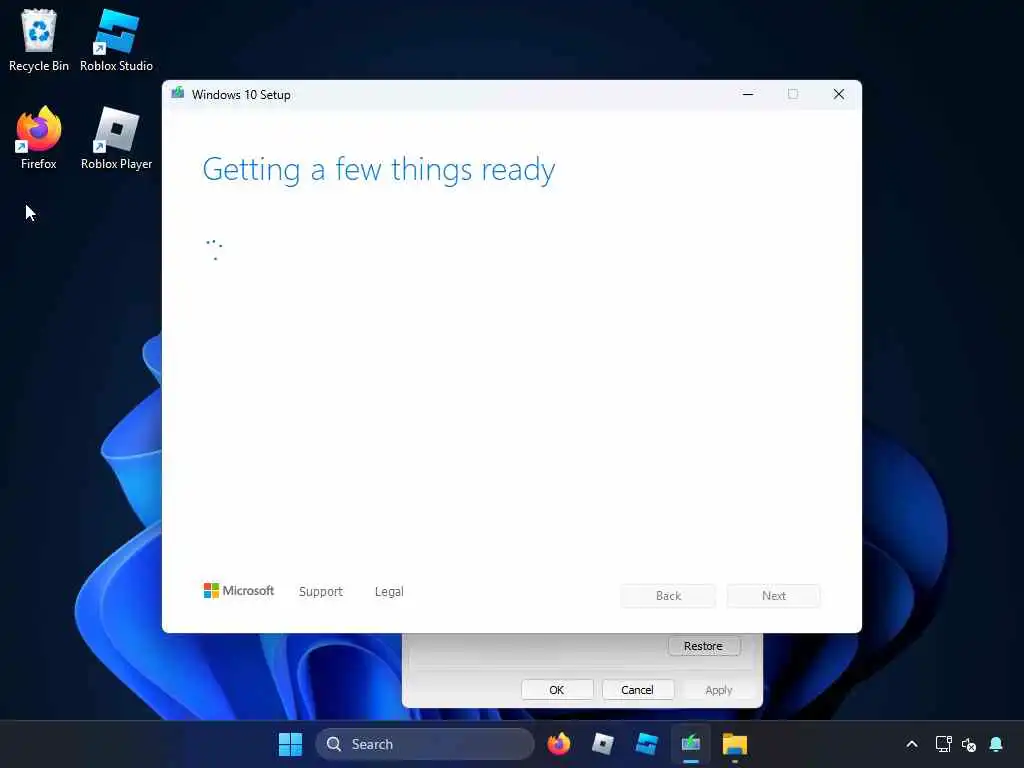Open Roblox Player from the taskbar

tap(602, 744)
